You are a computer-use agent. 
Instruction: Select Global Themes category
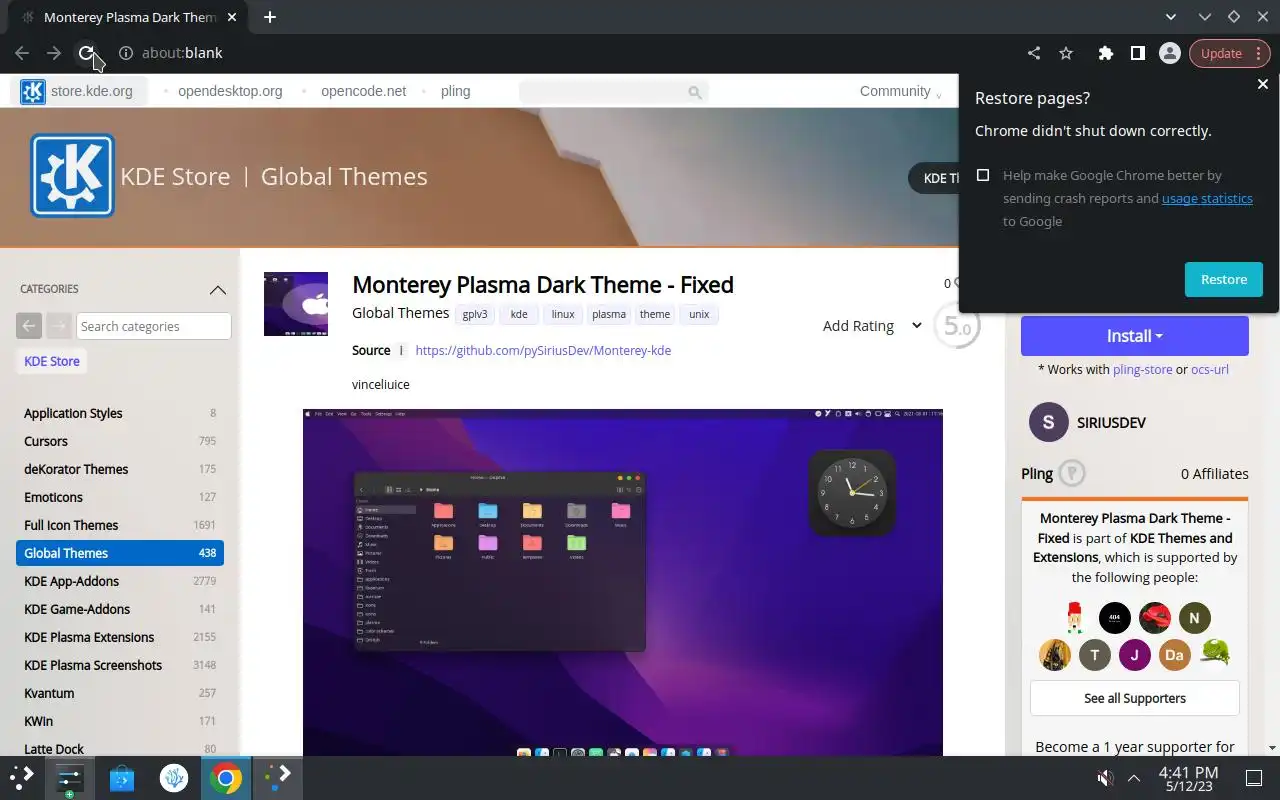pyautogui.click(x=120, y=553)
